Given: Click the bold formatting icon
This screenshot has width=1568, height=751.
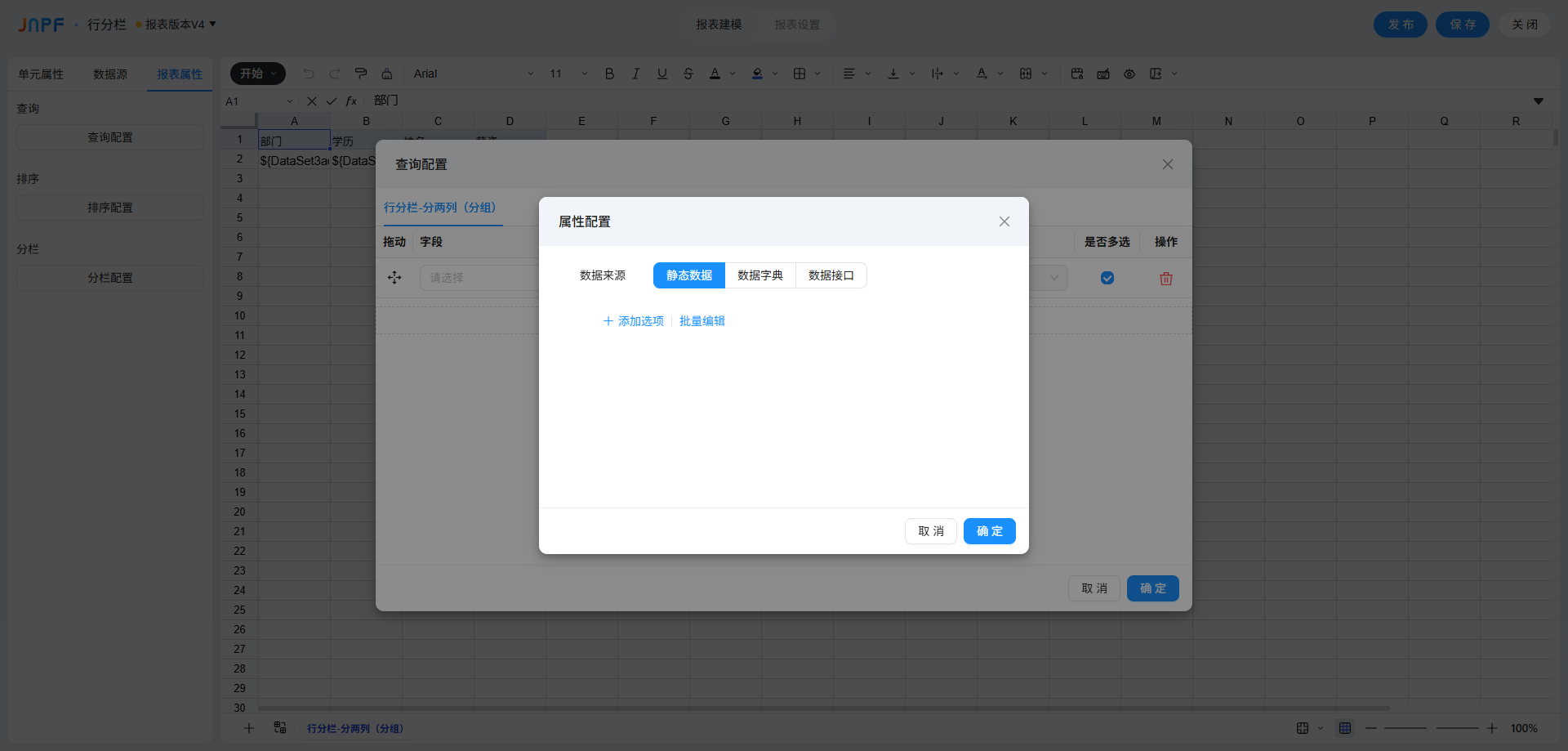Looking at the screenshot, I should point(609,74).
